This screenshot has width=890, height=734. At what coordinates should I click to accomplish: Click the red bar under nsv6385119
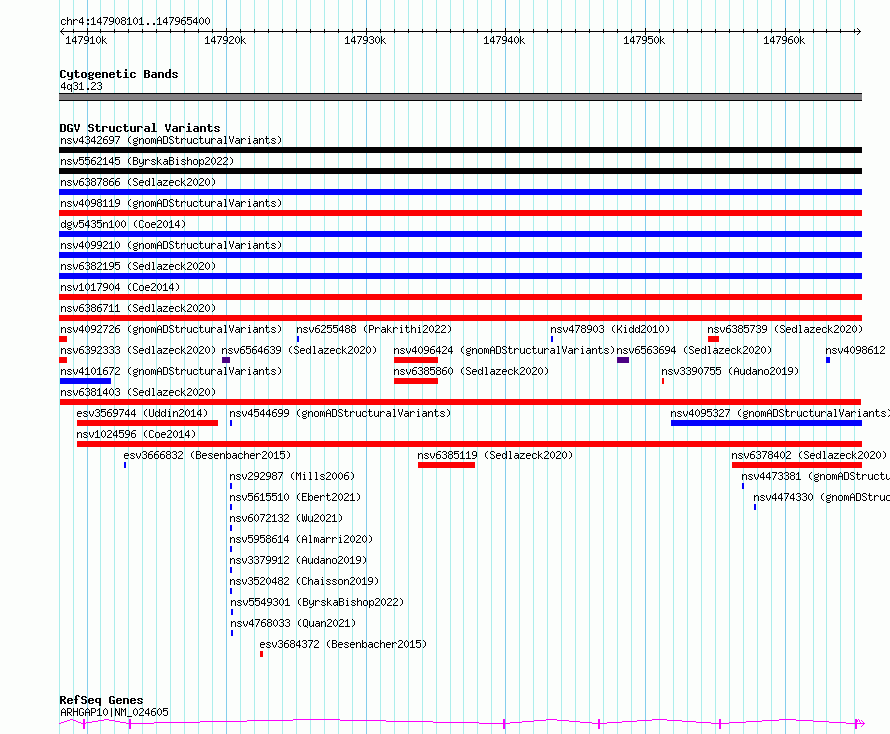(x=446, y=465)
